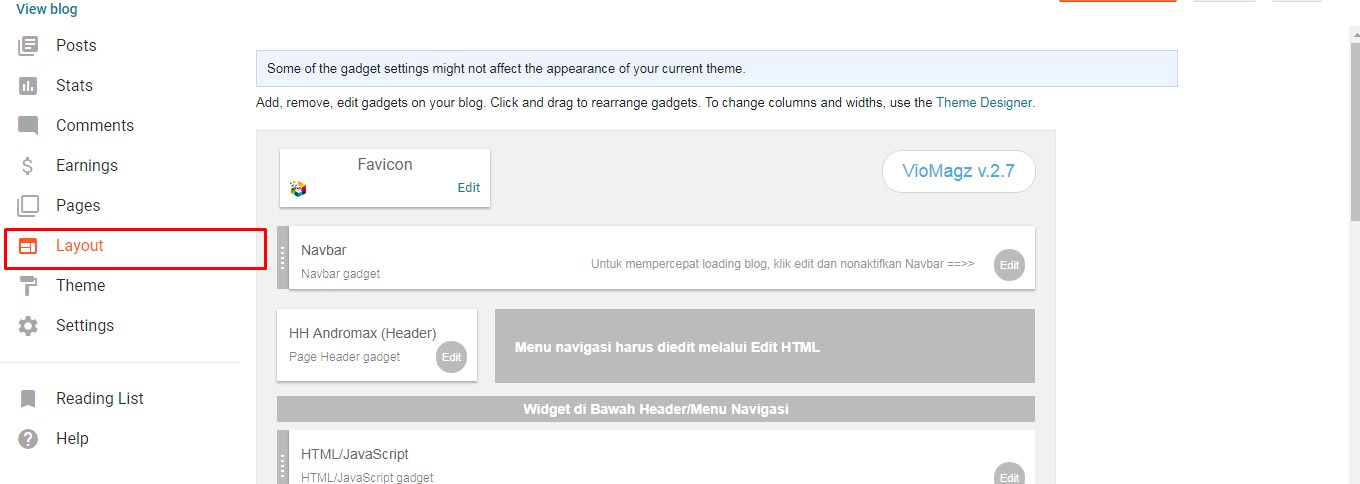Grab the Navbar gadget drag handle
Screen dimensions: 1360x484
click(x=283, y=257)
